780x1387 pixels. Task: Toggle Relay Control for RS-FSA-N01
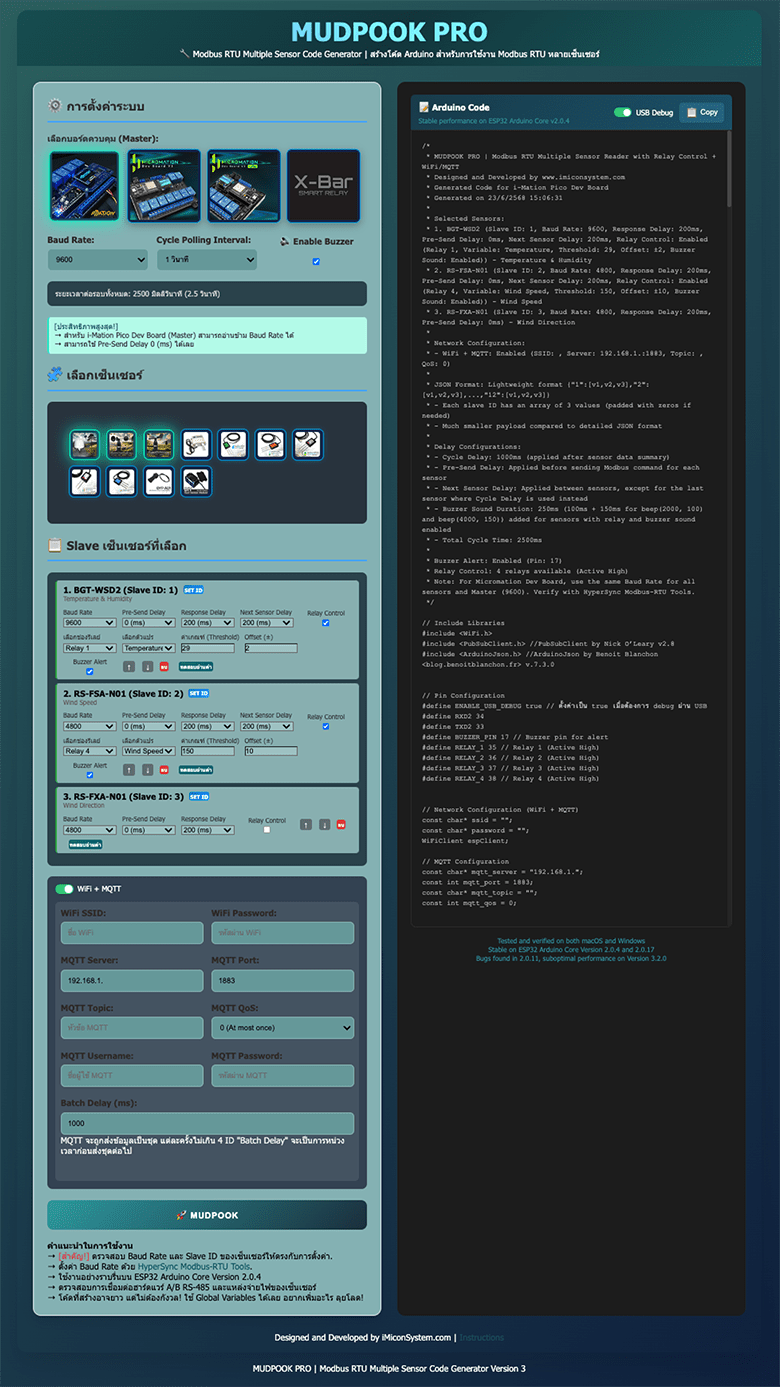pyautogui.click(x=325, y=726)
